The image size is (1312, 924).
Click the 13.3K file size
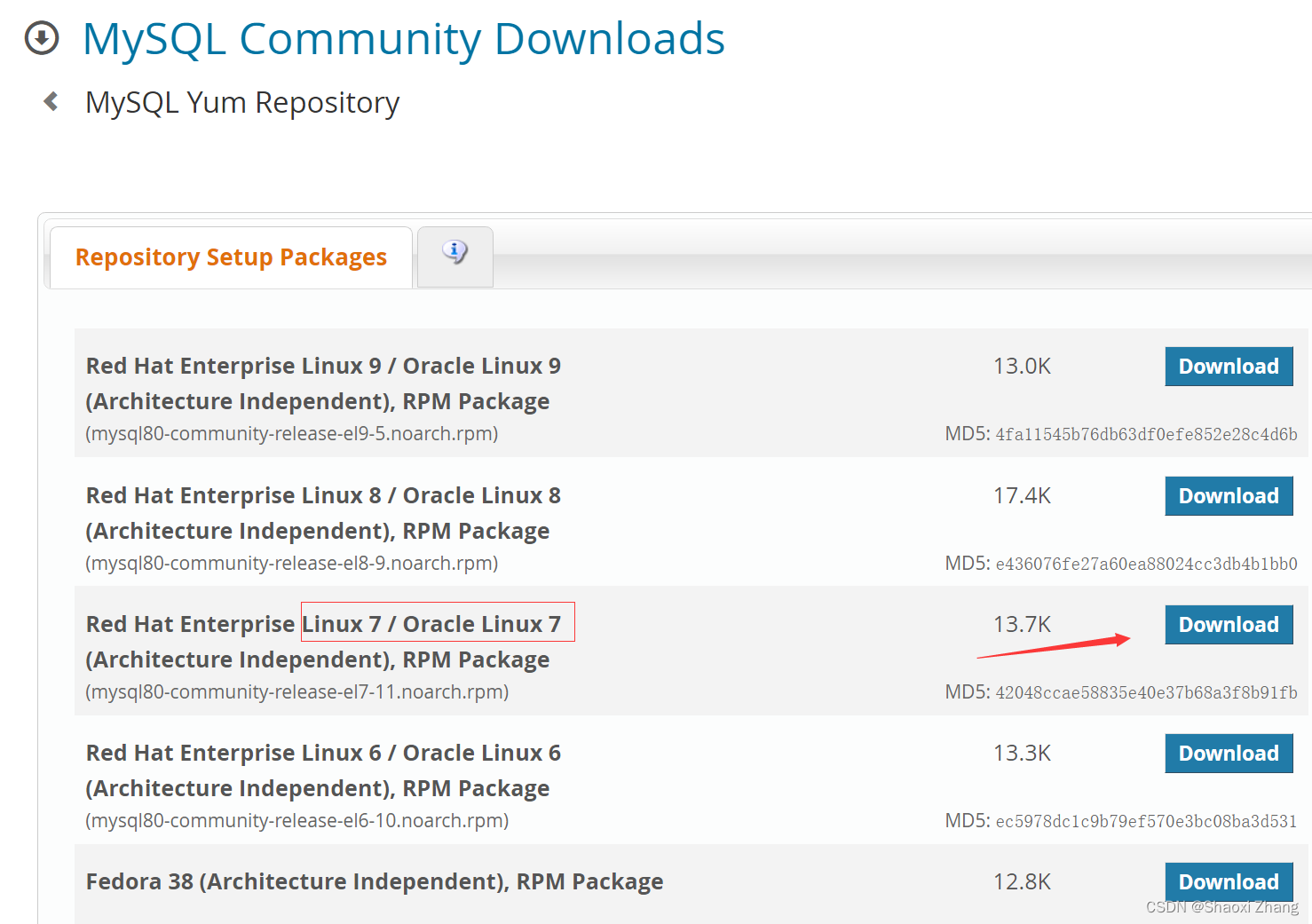[1022, 754]
